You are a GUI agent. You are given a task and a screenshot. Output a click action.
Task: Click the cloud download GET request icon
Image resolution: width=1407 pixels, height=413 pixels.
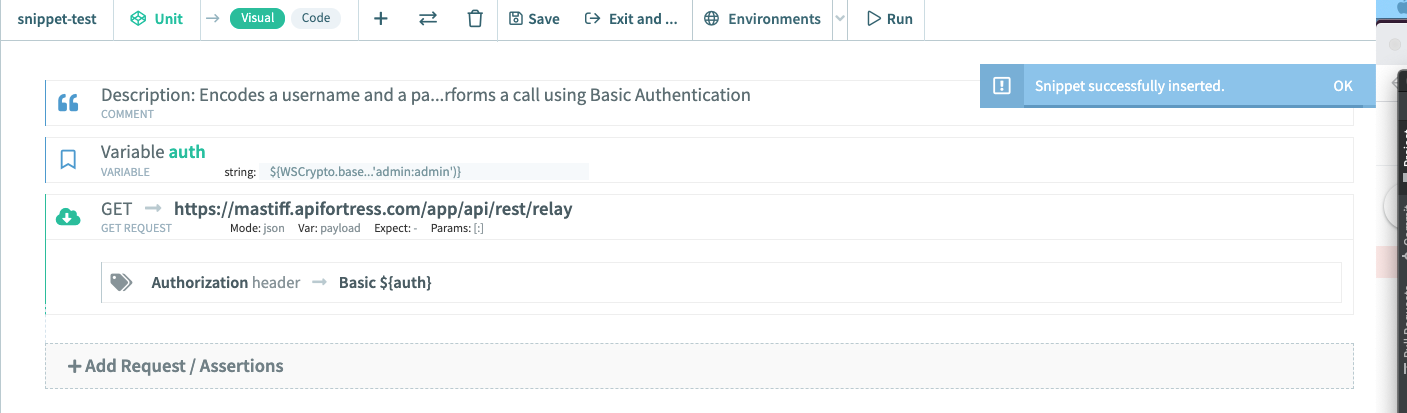pyautogui.click(x=68, y=217)
